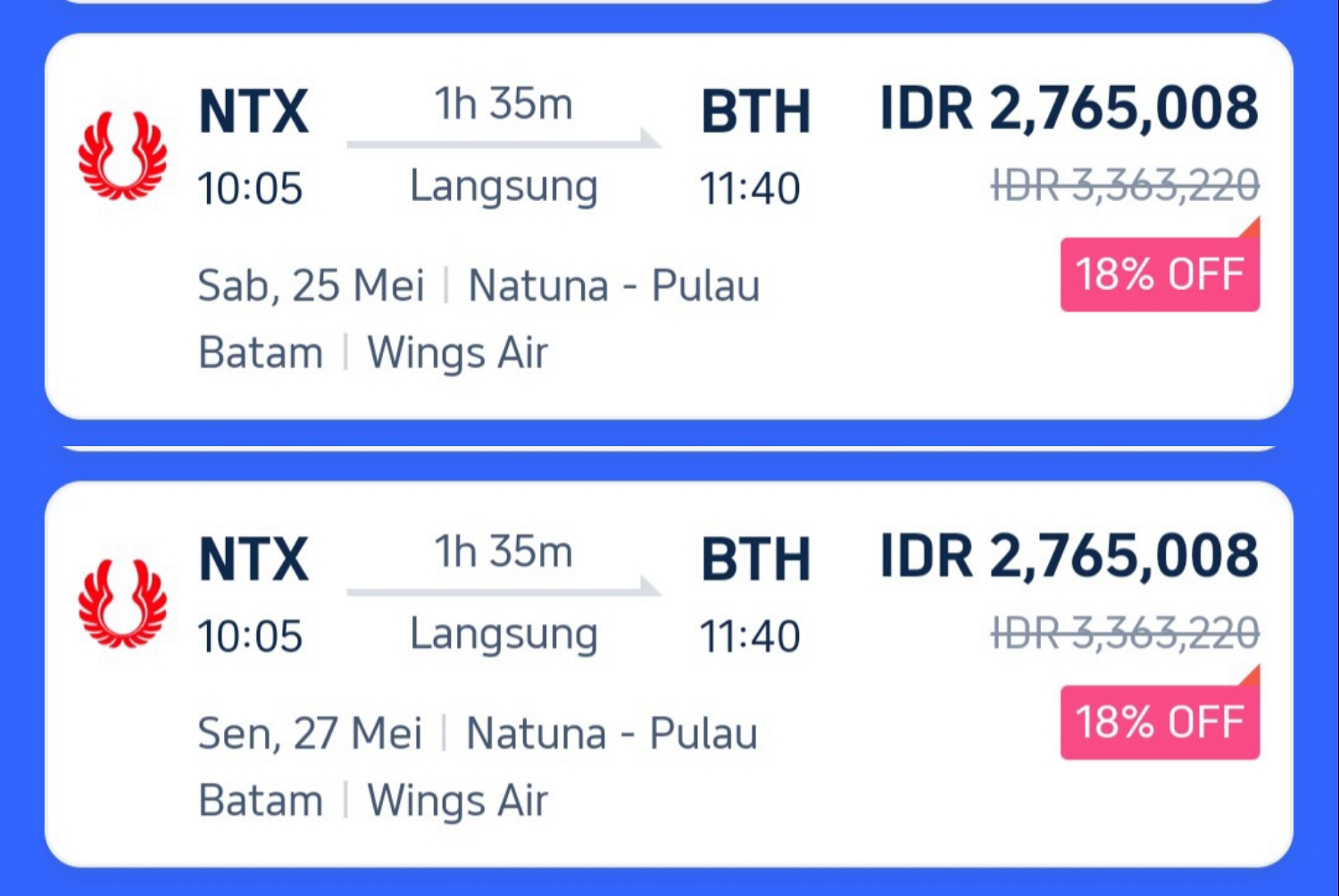This screenshot has height=896, width=1339.
Task: Open the Sen, 27 Mei flight card
Action: [x=669, y=675]
